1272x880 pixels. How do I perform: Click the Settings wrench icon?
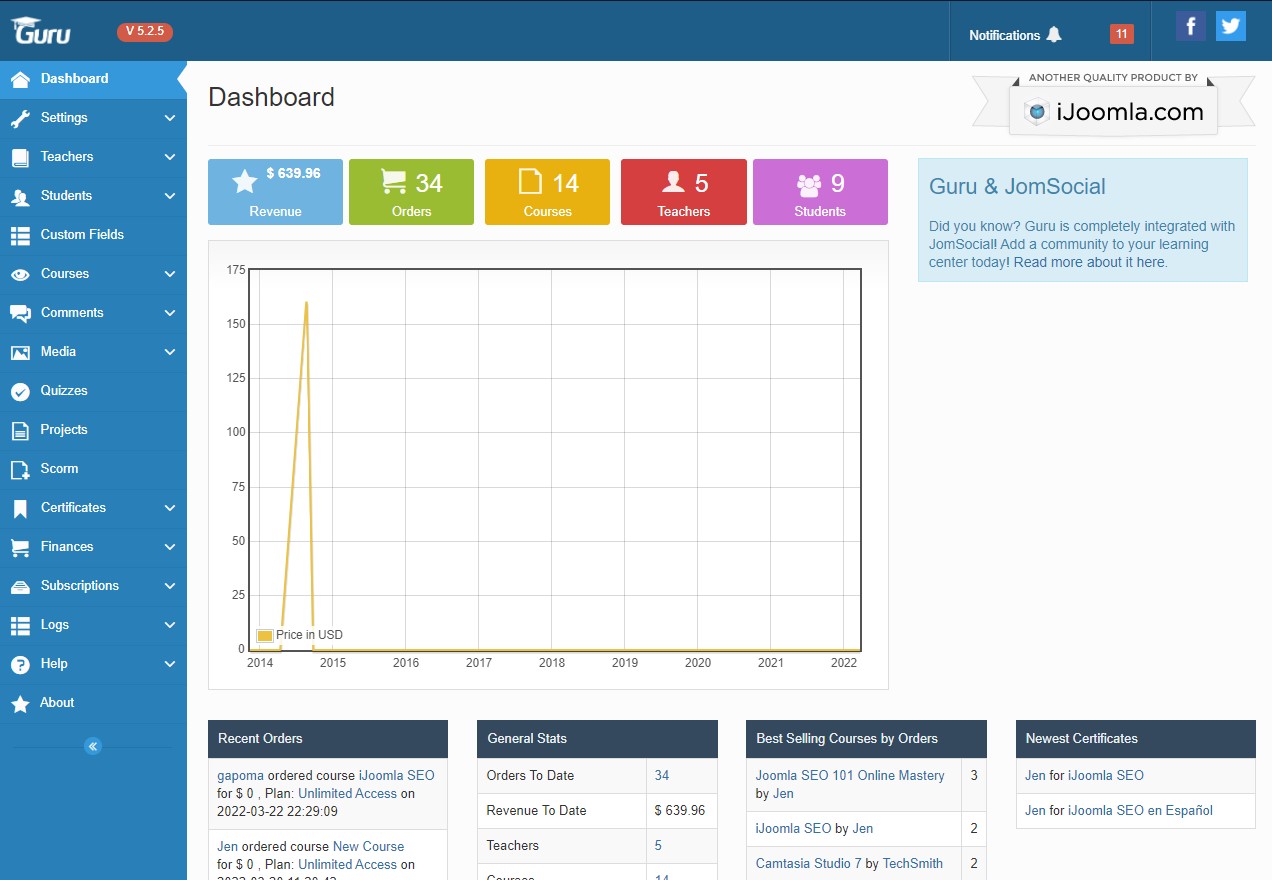[x=20, y=118]
